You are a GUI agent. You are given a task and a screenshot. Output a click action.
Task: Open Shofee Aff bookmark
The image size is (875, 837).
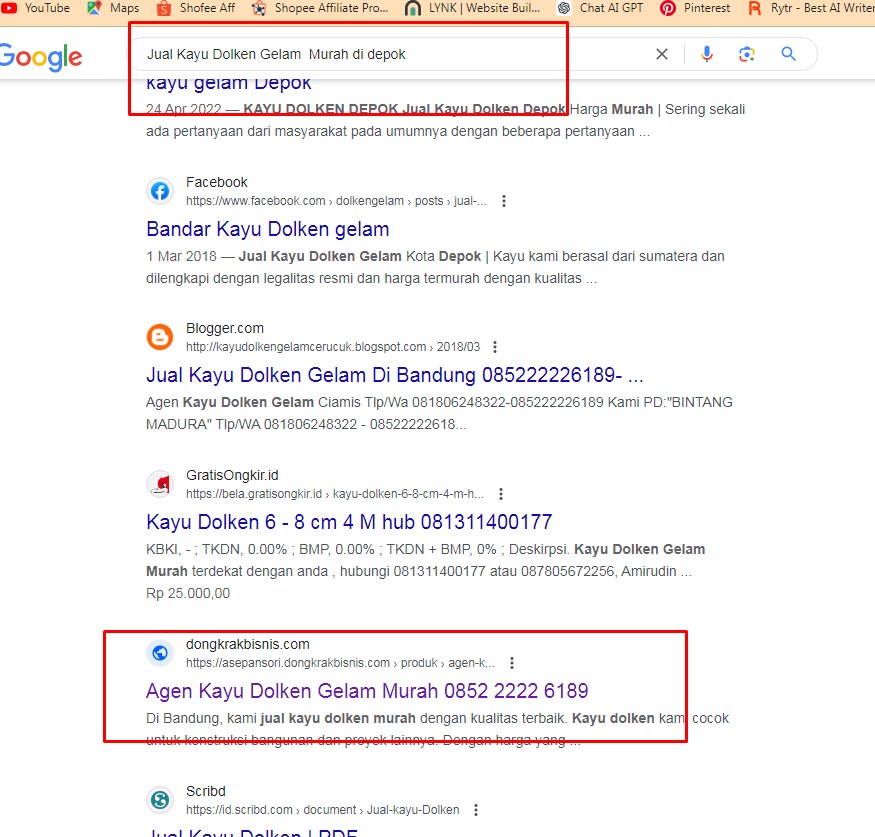click(x=196, y=8)
